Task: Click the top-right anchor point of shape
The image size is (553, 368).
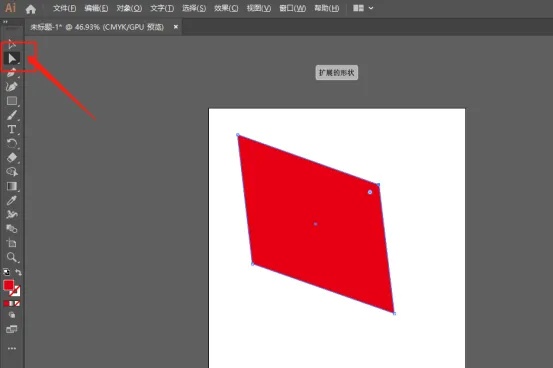Action: pos(378,185)
